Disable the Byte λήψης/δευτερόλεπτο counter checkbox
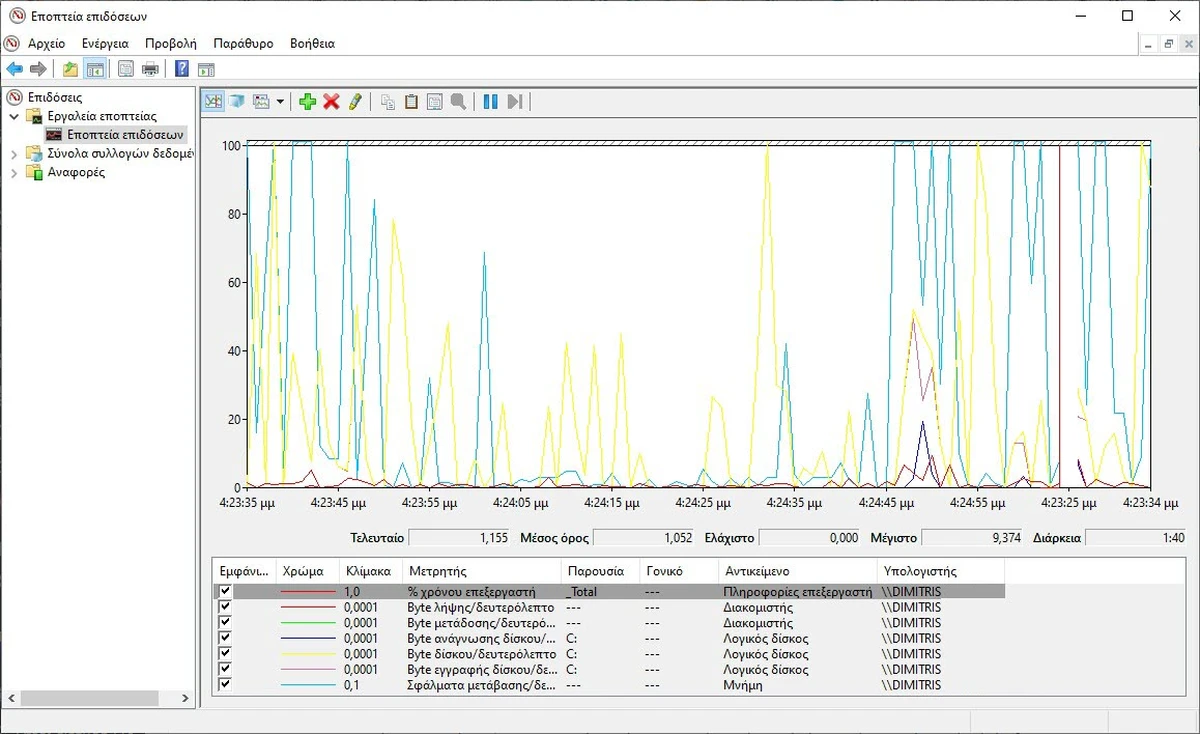 (x=224, y=607)
